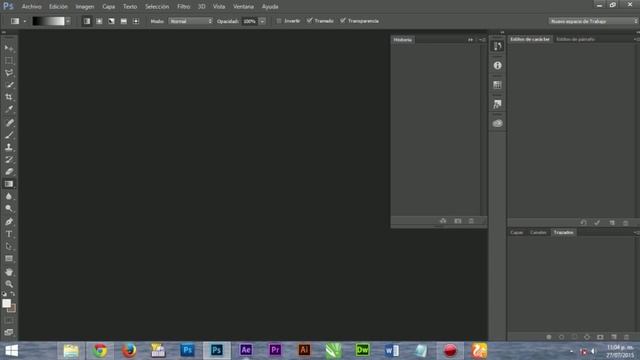Open the gradient picker dropdown arrow
Screen dimensions: 640x360
pos(68,21)
